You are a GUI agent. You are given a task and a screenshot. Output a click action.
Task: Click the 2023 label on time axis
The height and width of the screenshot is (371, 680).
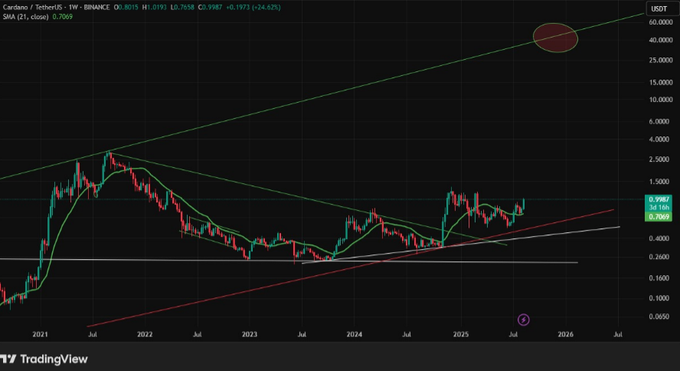click(249, 335)
